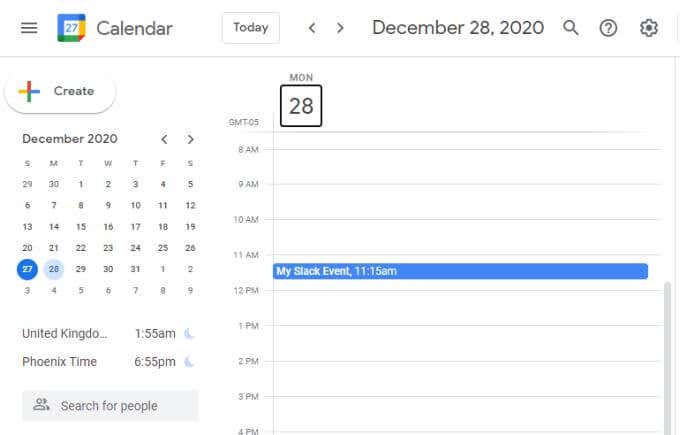Screen dimensions: 680x435
Task: Select December 29 in mini calendar
Action: 81,269
